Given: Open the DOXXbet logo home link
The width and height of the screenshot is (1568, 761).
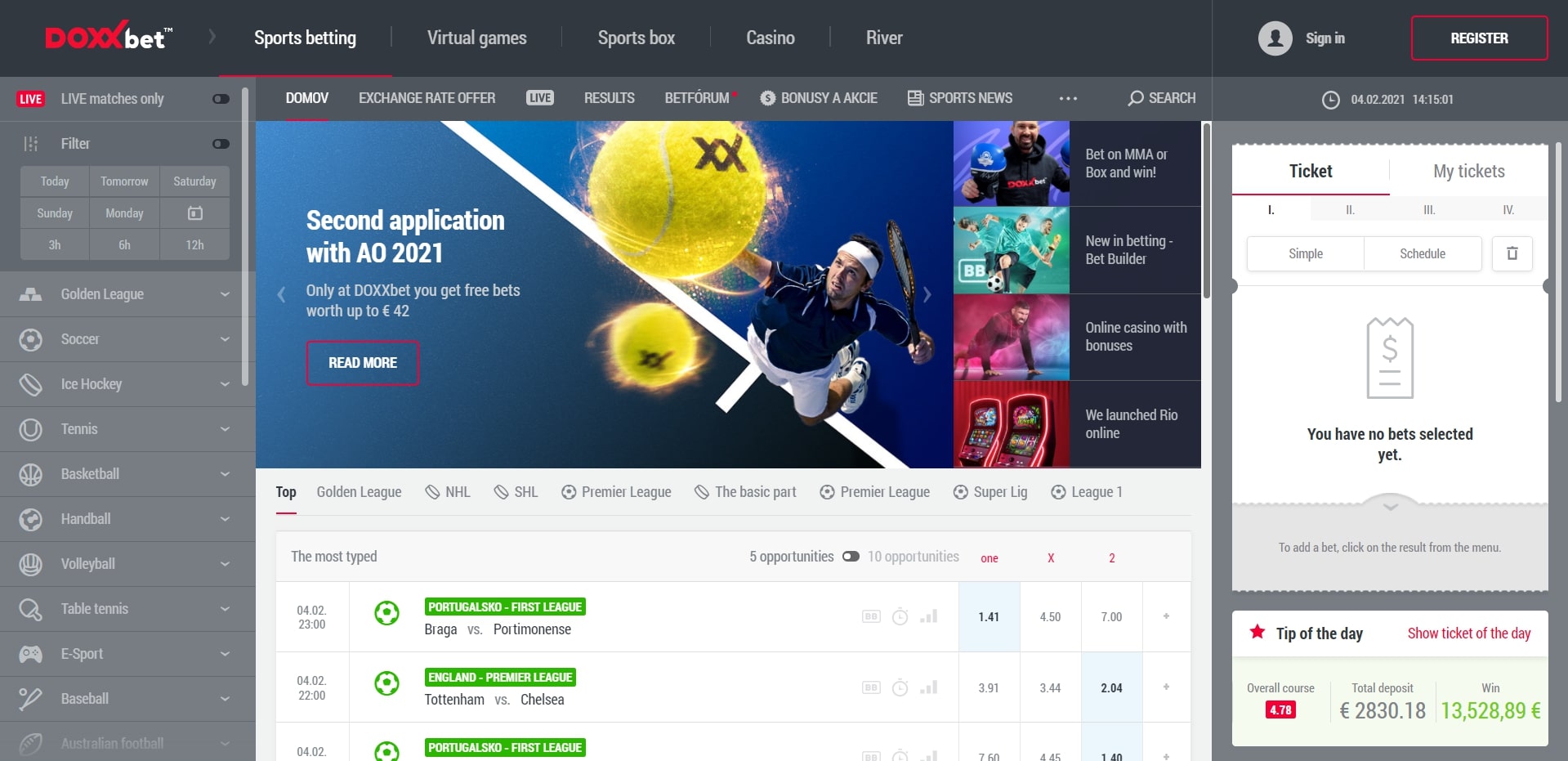Looking at the screenshot, I should [109, 37].
